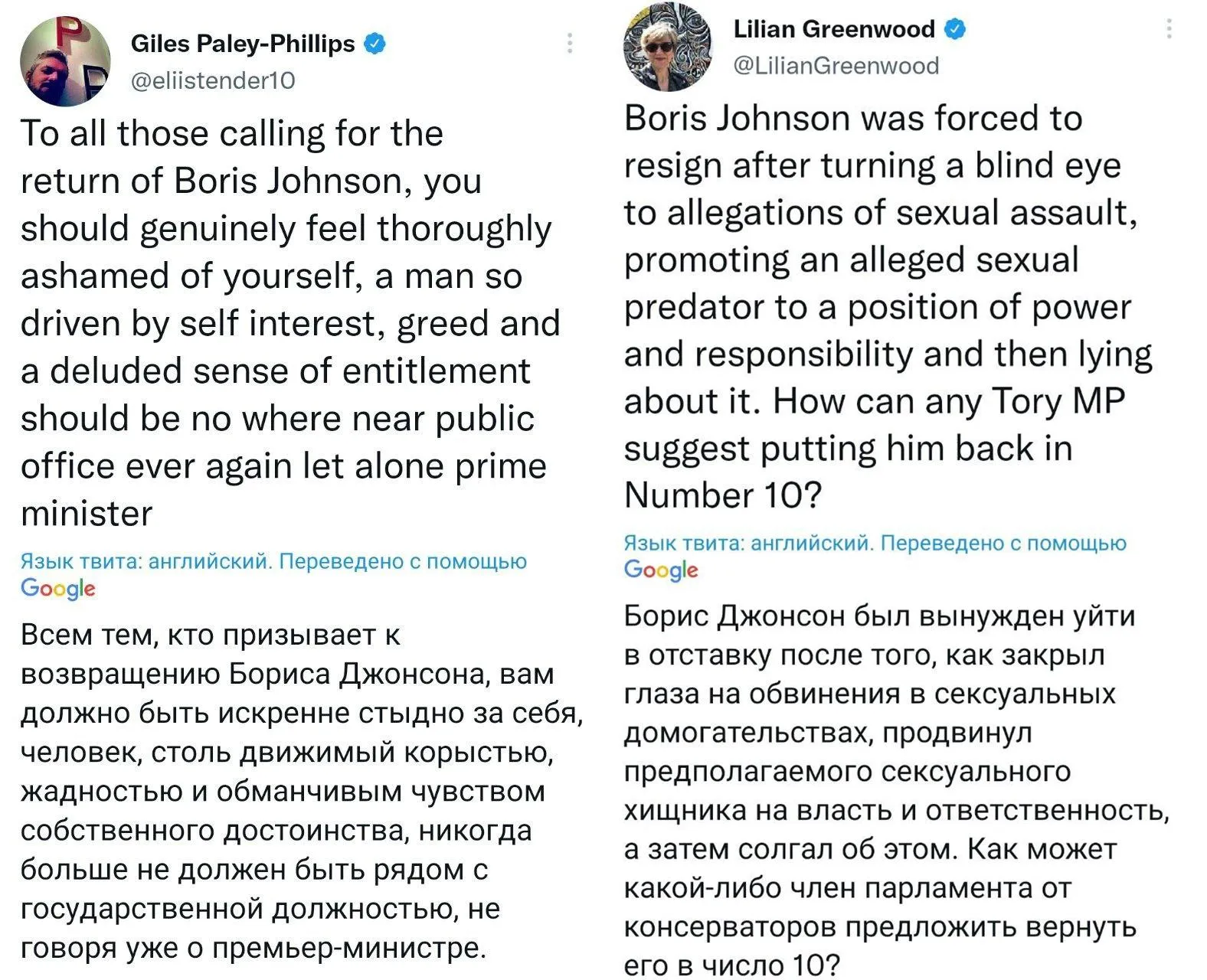The height and width of the screenshot is (980, 1207).
Task: Select Lilian's English tweet about Boris Johnson
Action: tap(888, 307)
